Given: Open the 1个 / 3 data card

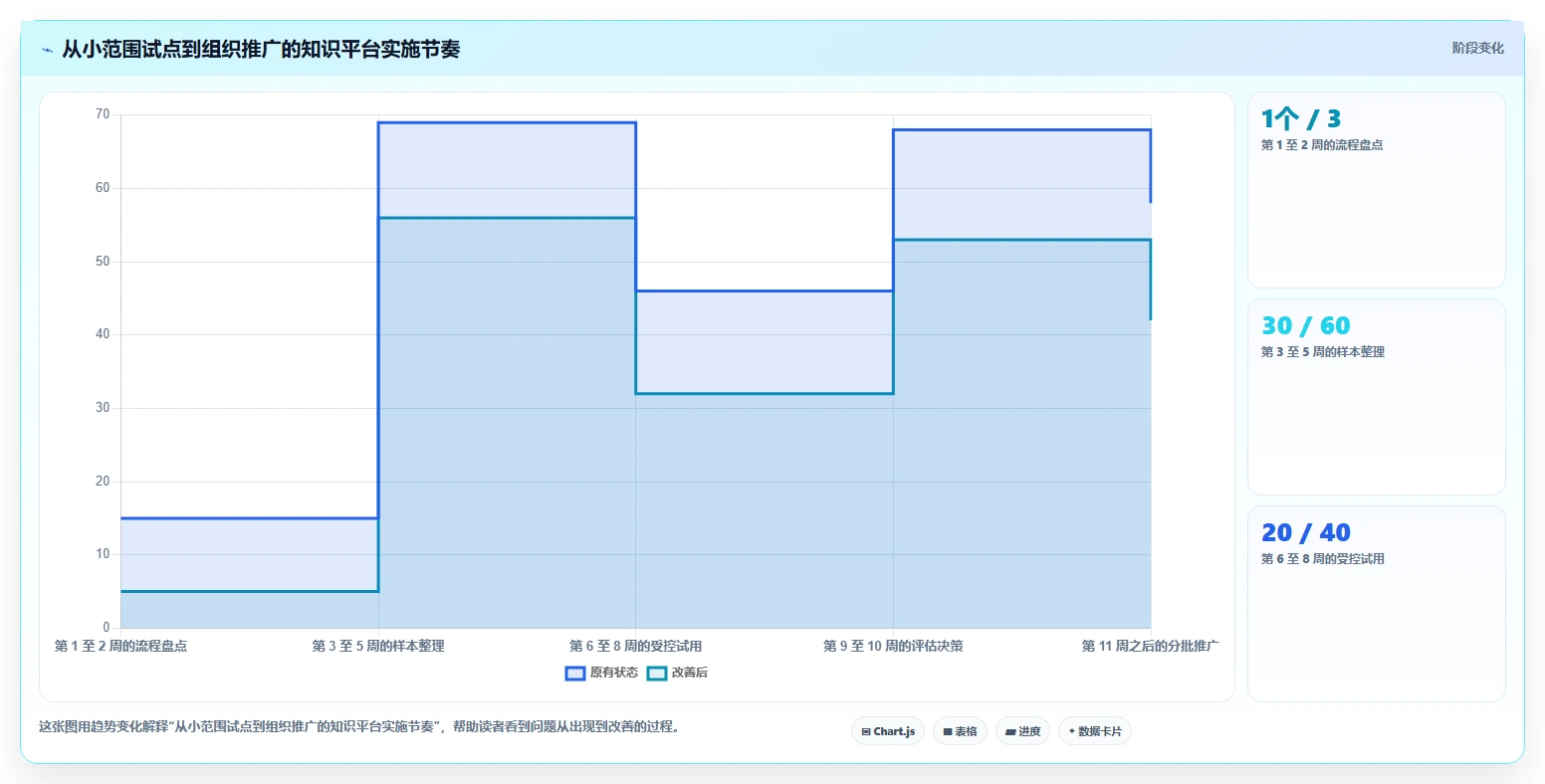Looking at the screenshot, I should click(1376, 190).
